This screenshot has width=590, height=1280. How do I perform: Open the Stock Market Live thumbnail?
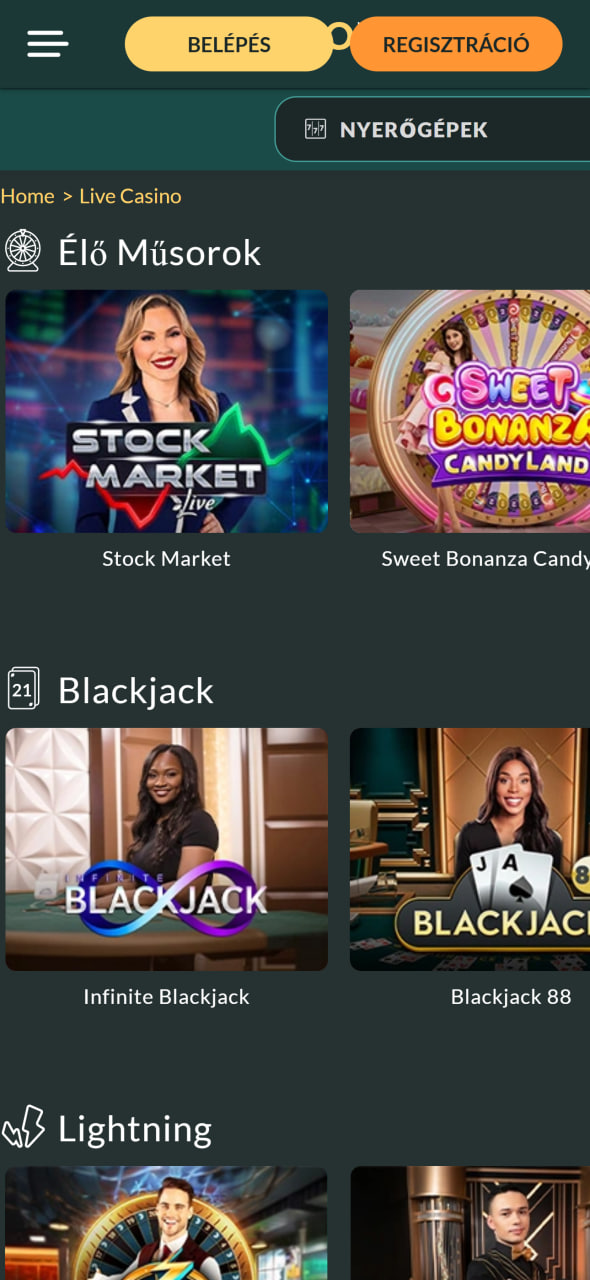pyautogui.click(x=166, y=411)
